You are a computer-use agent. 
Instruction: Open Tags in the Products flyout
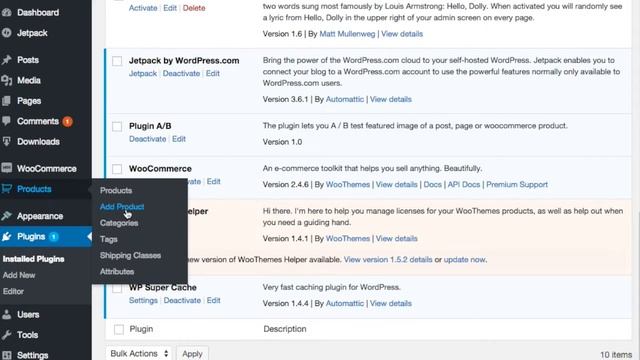(x=109, y=239)
